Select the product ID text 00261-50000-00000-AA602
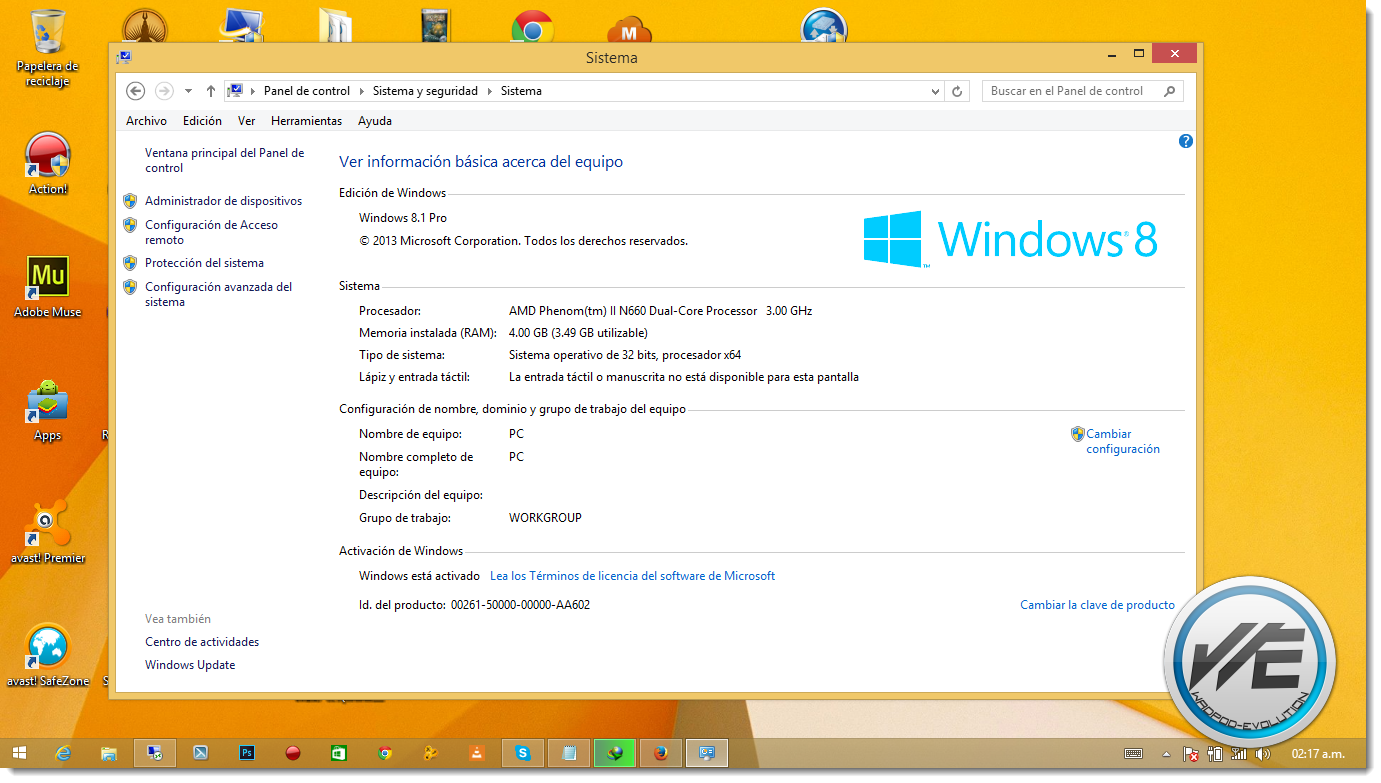 click(520, 605)
